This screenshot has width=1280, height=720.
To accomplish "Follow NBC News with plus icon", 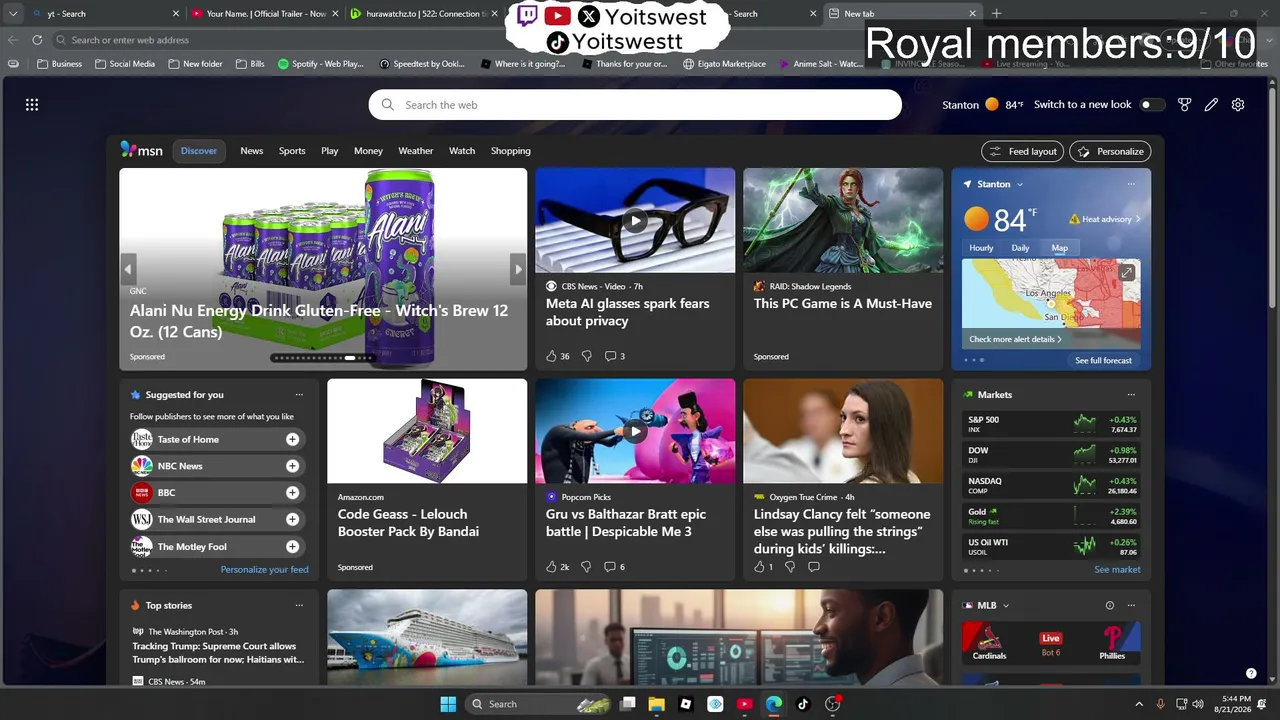I will [x=292, y=466].
